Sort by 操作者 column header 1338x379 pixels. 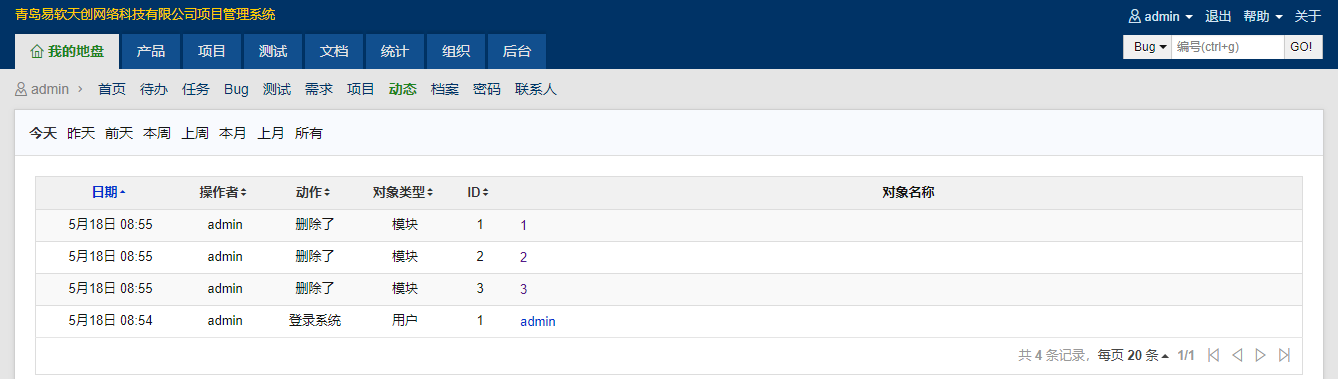[x=222, y=192]
